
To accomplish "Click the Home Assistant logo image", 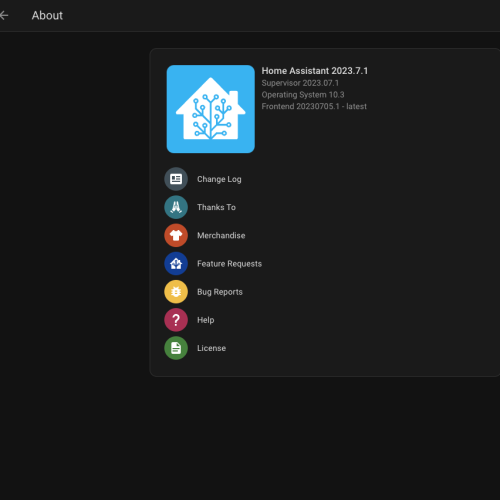I will 211,109.
